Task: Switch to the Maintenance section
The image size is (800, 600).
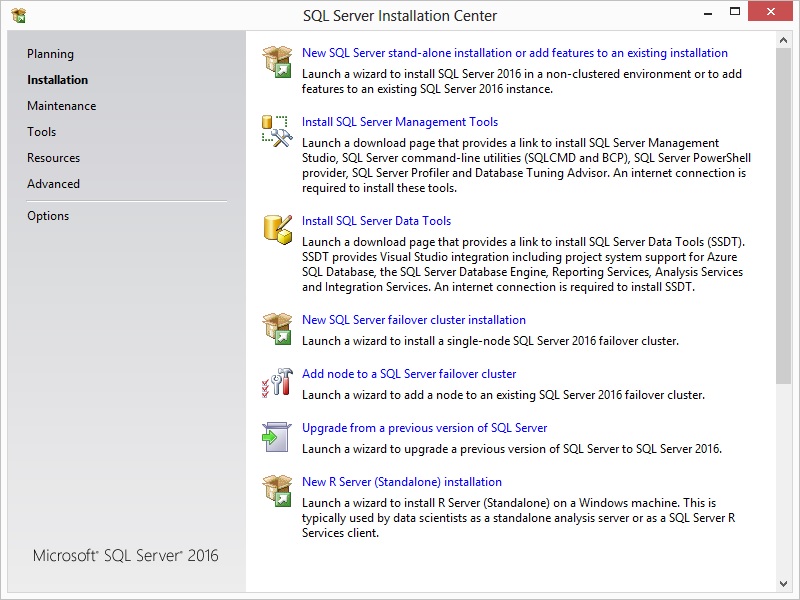Action: (x=62, y=106)
